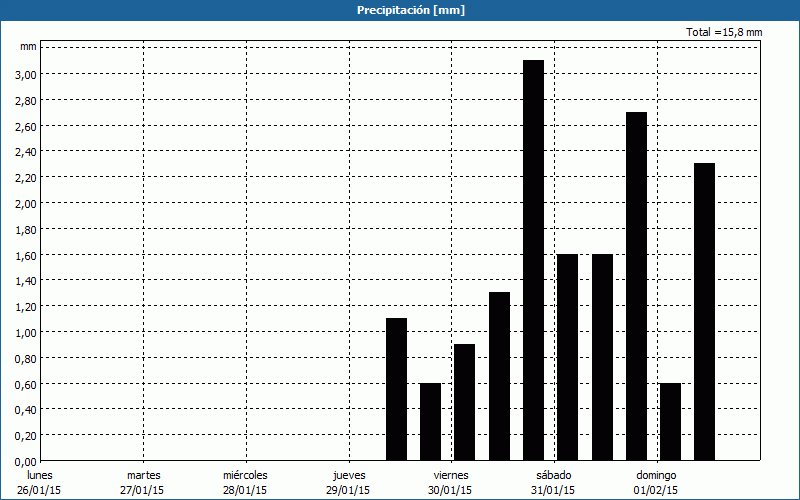The image size is (800, 500).
Task: Select the domingo 01/02/15 axis label
Action: tap(657, 482)
